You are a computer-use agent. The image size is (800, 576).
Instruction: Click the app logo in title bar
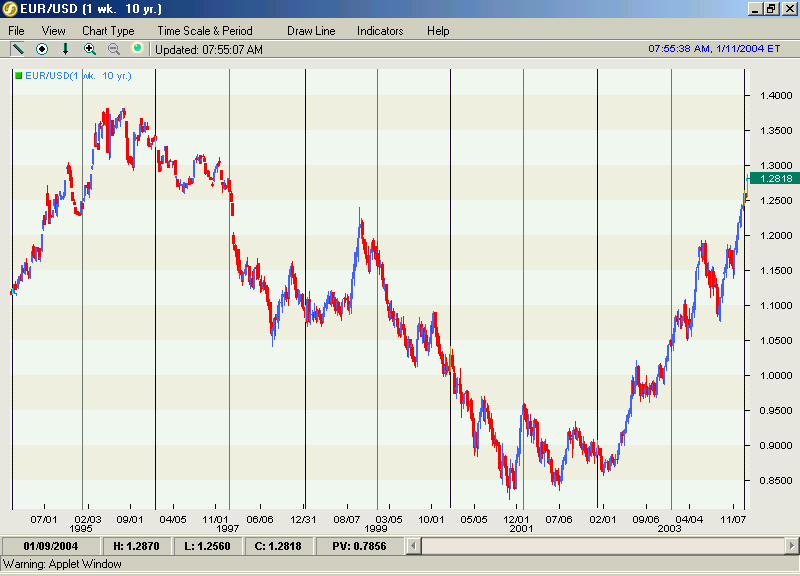[10, 9]
